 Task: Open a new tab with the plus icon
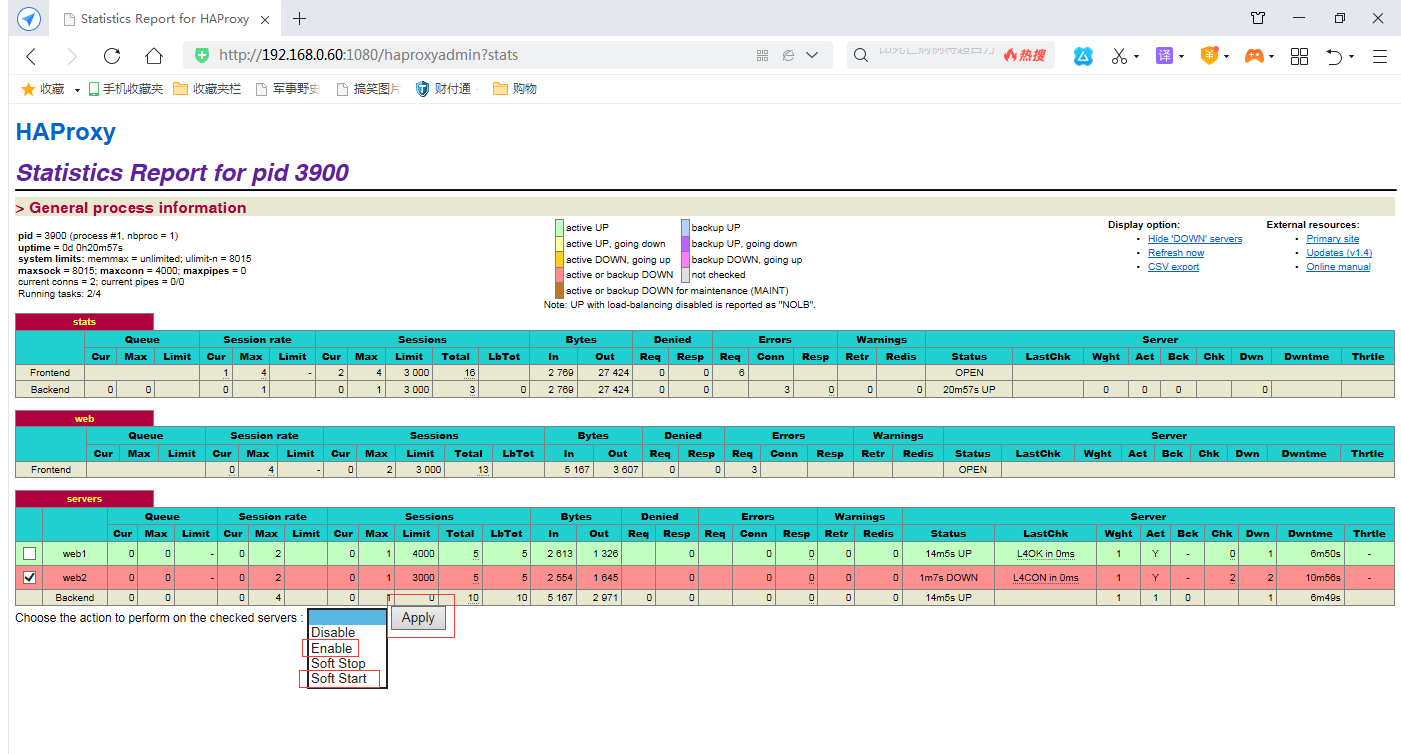click(299, 19)
